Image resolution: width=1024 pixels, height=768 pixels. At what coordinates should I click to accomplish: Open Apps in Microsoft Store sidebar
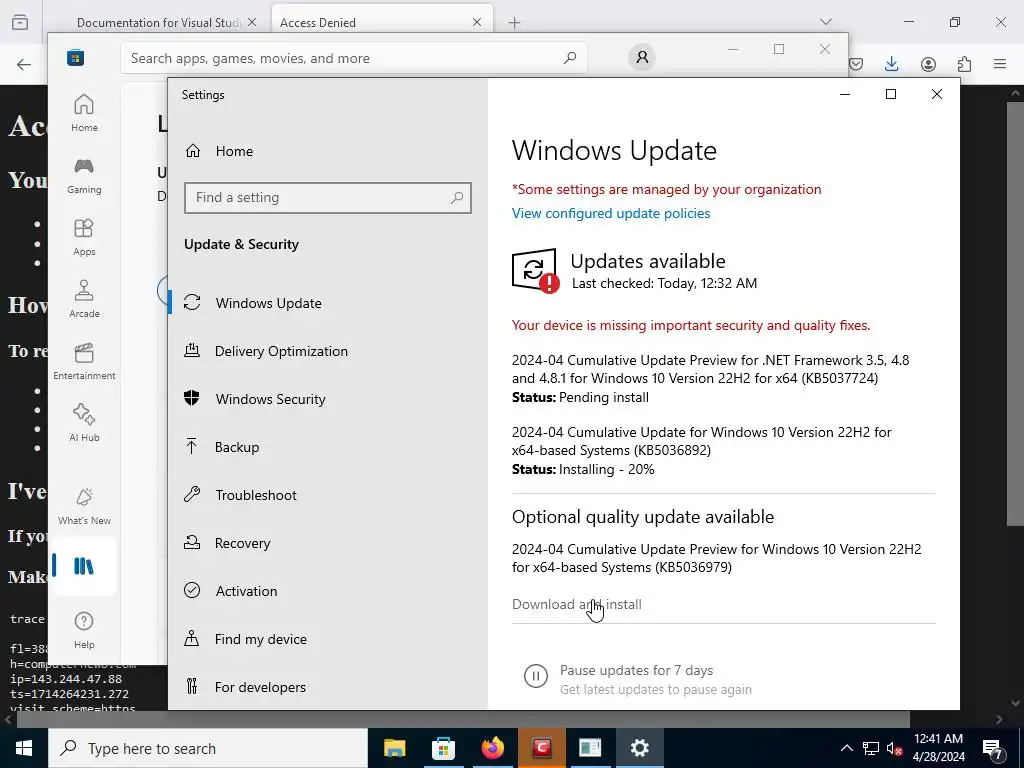(x=84, y=238)
